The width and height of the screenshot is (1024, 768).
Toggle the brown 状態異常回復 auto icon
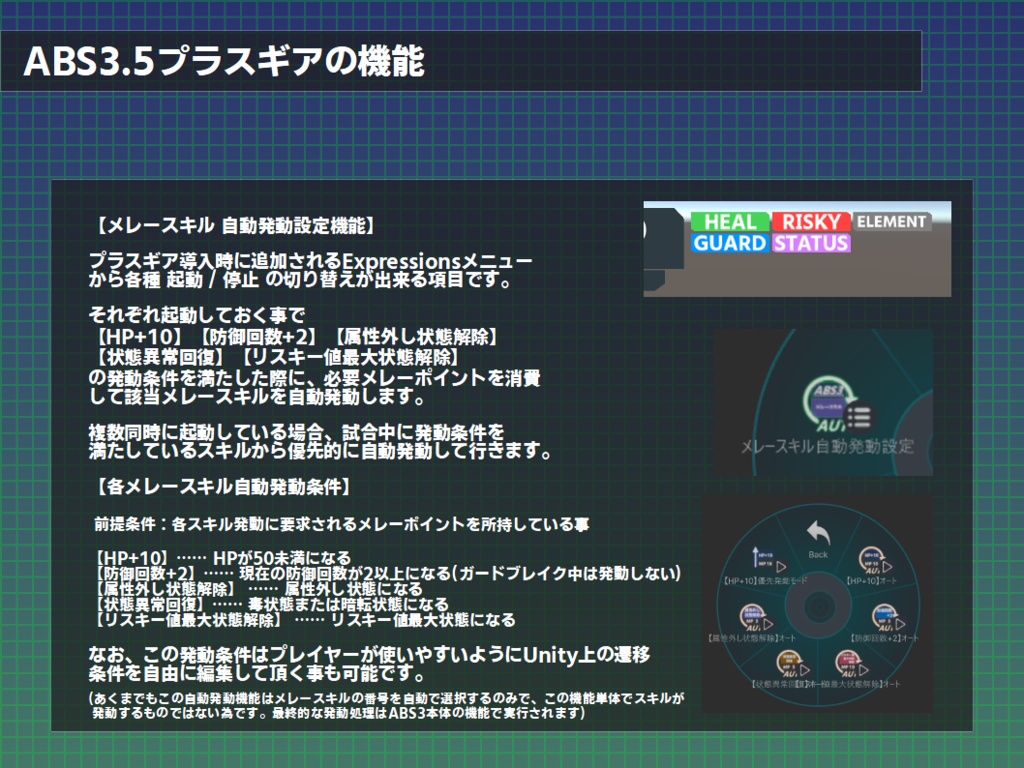coord(791,664)
